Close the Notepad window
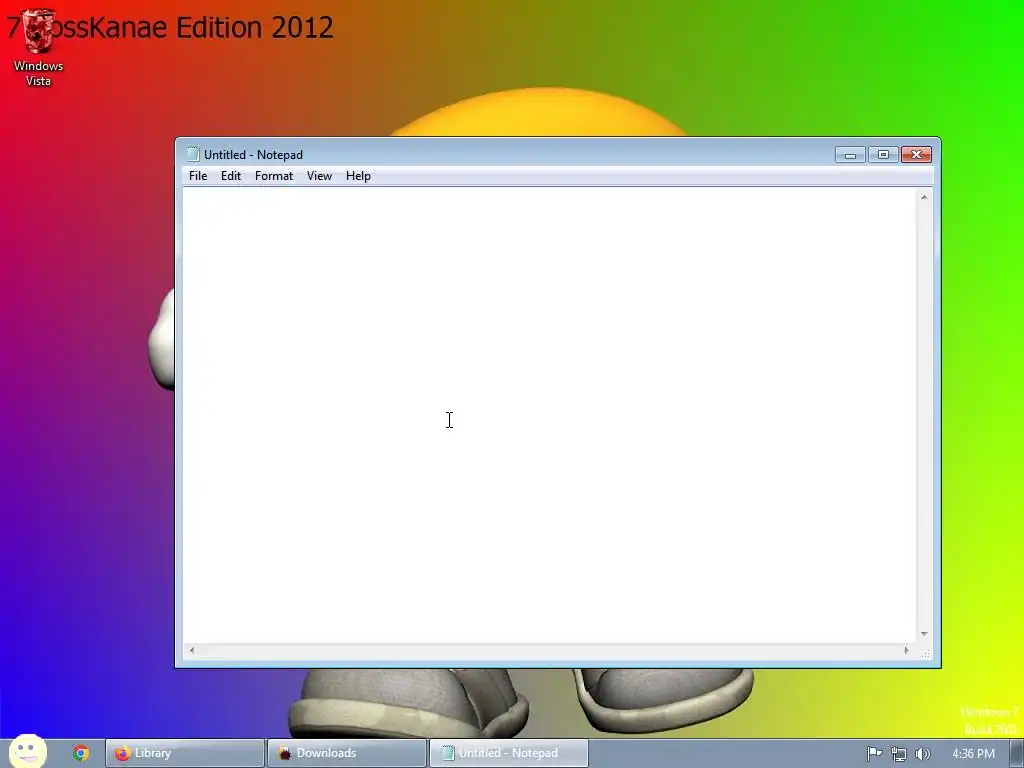Image resolution: width=1024 pixels, height=768 pixels. coord(916,155)
